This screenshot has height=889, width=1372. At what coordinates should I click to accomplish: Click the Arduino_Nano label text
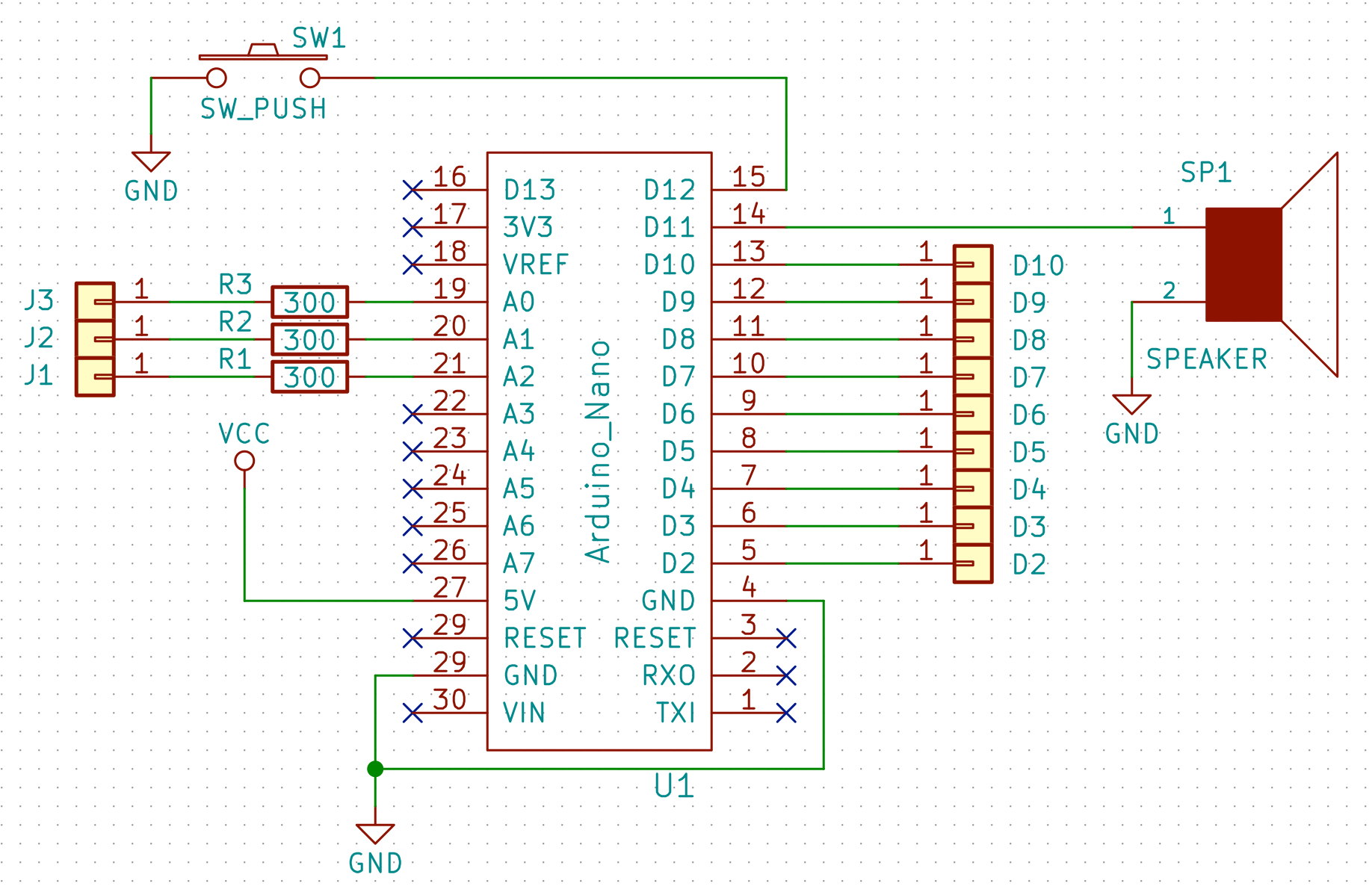click(x=599, y=451)
